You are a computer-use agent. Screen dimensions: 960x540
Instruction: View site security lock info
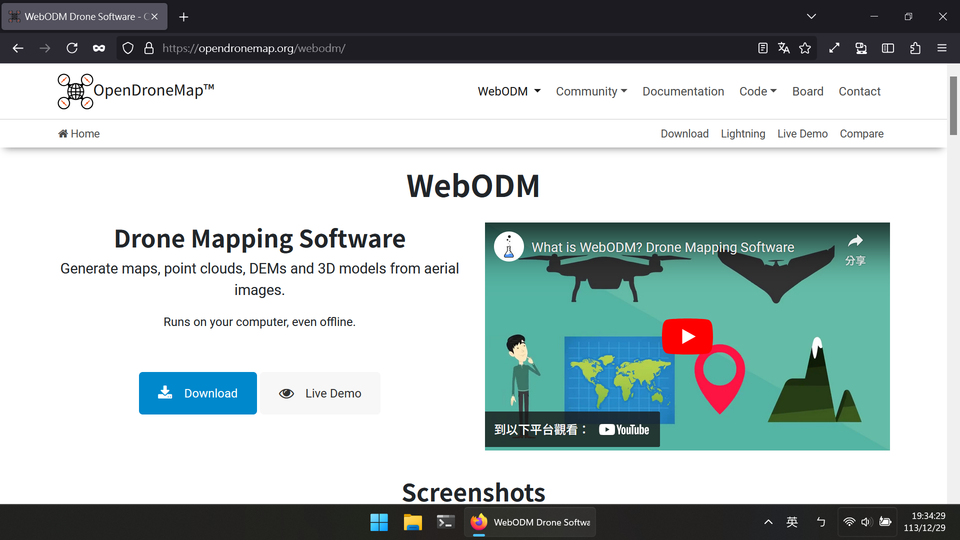149,48
